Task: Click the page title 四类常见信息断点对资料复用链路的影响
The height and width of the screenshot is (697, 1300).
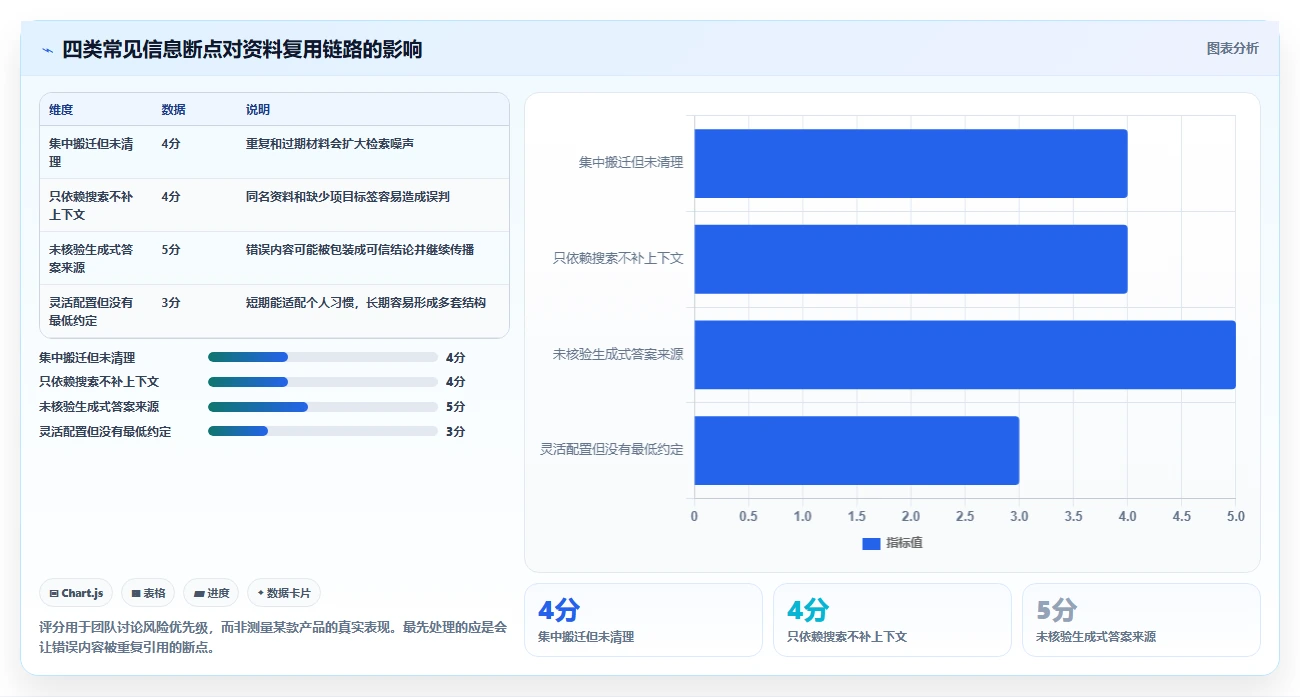Action: pos(242,50)
